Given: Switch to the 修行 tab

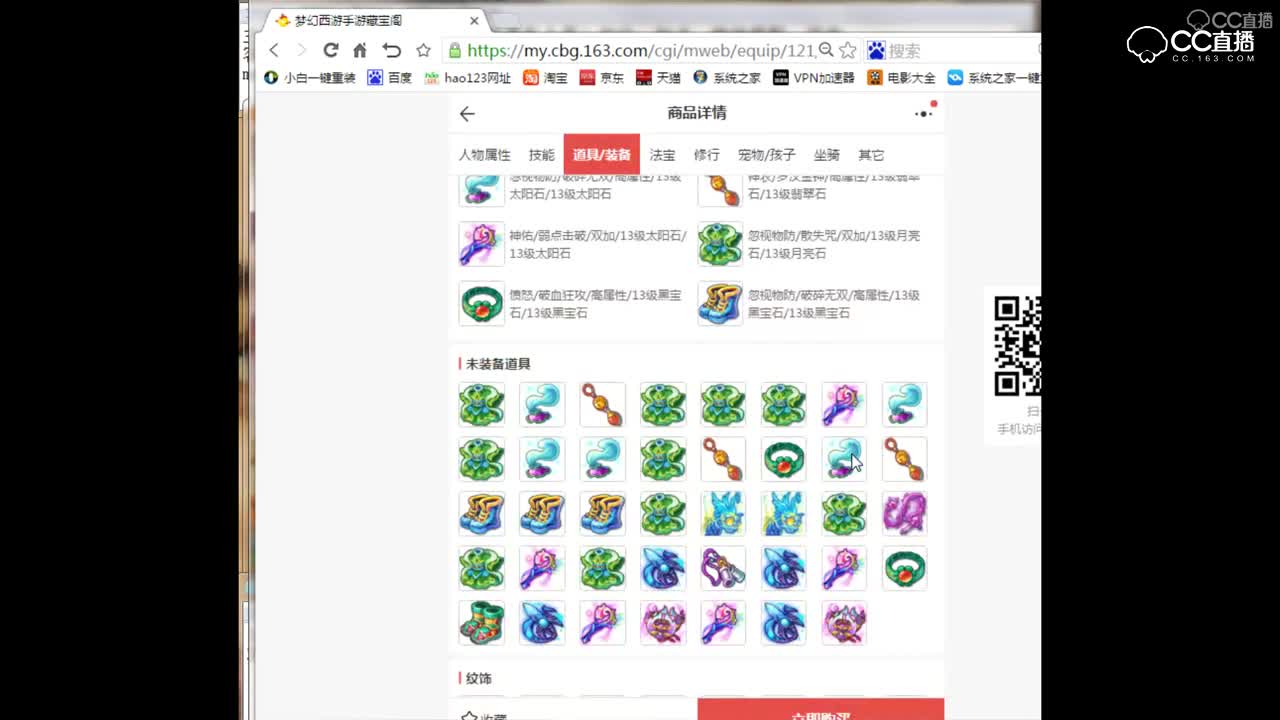Looking at the screenshot, I should 706,155.
